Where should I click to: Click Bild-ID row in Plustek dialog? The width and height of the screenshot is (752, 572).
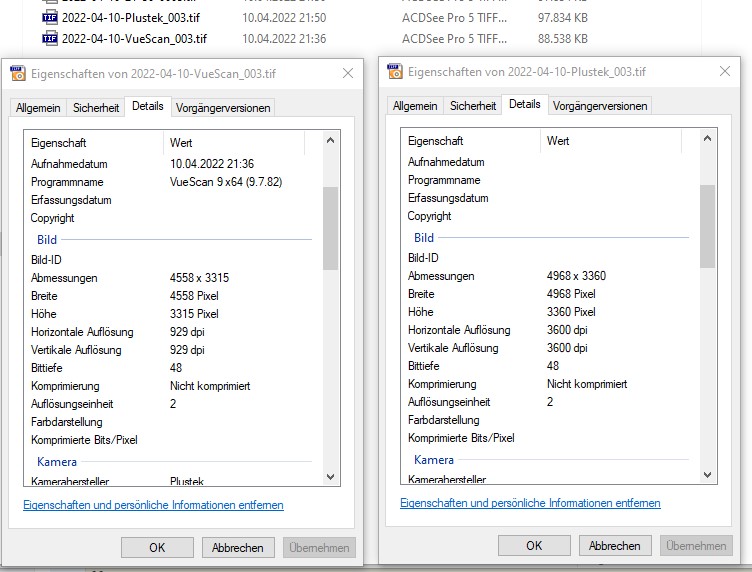(550, 258)
